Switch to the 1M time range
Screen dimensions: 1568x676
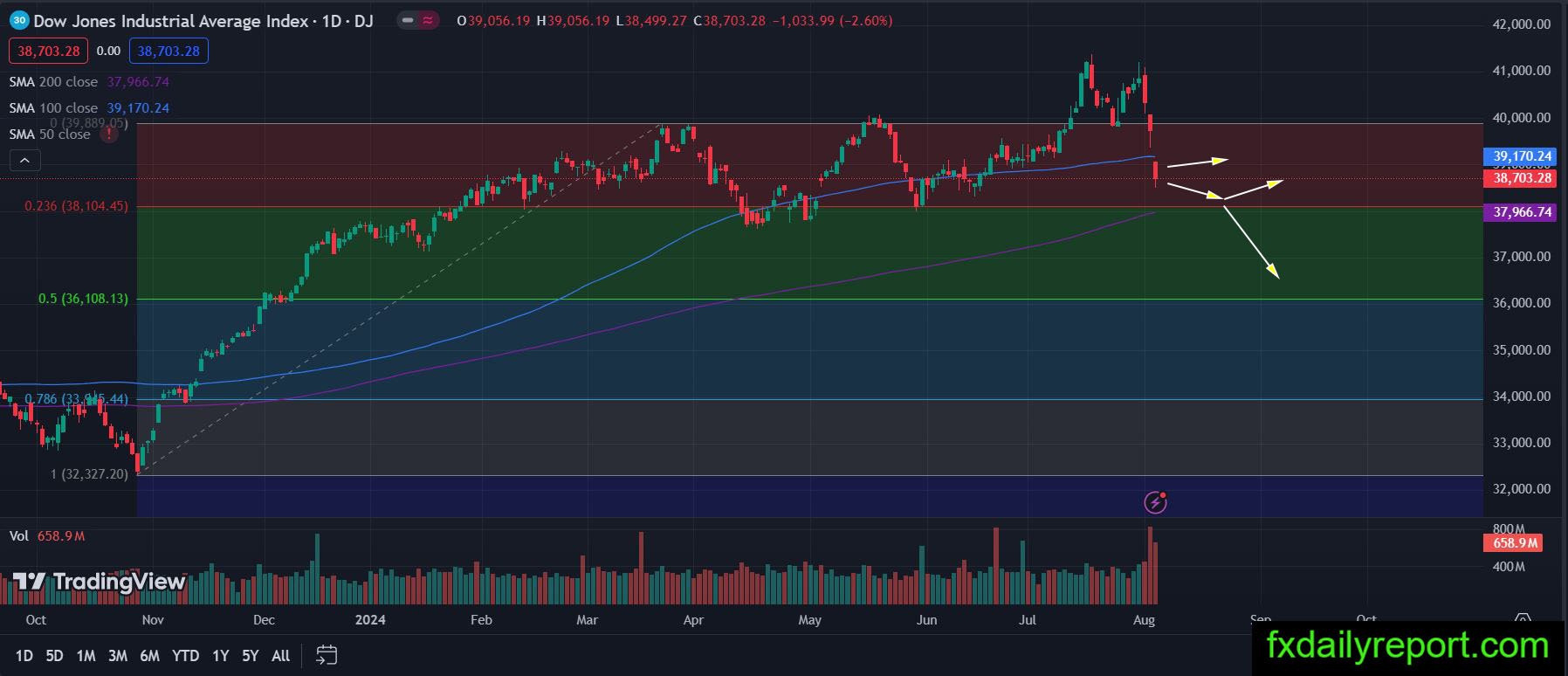click(x=86, y=655)
